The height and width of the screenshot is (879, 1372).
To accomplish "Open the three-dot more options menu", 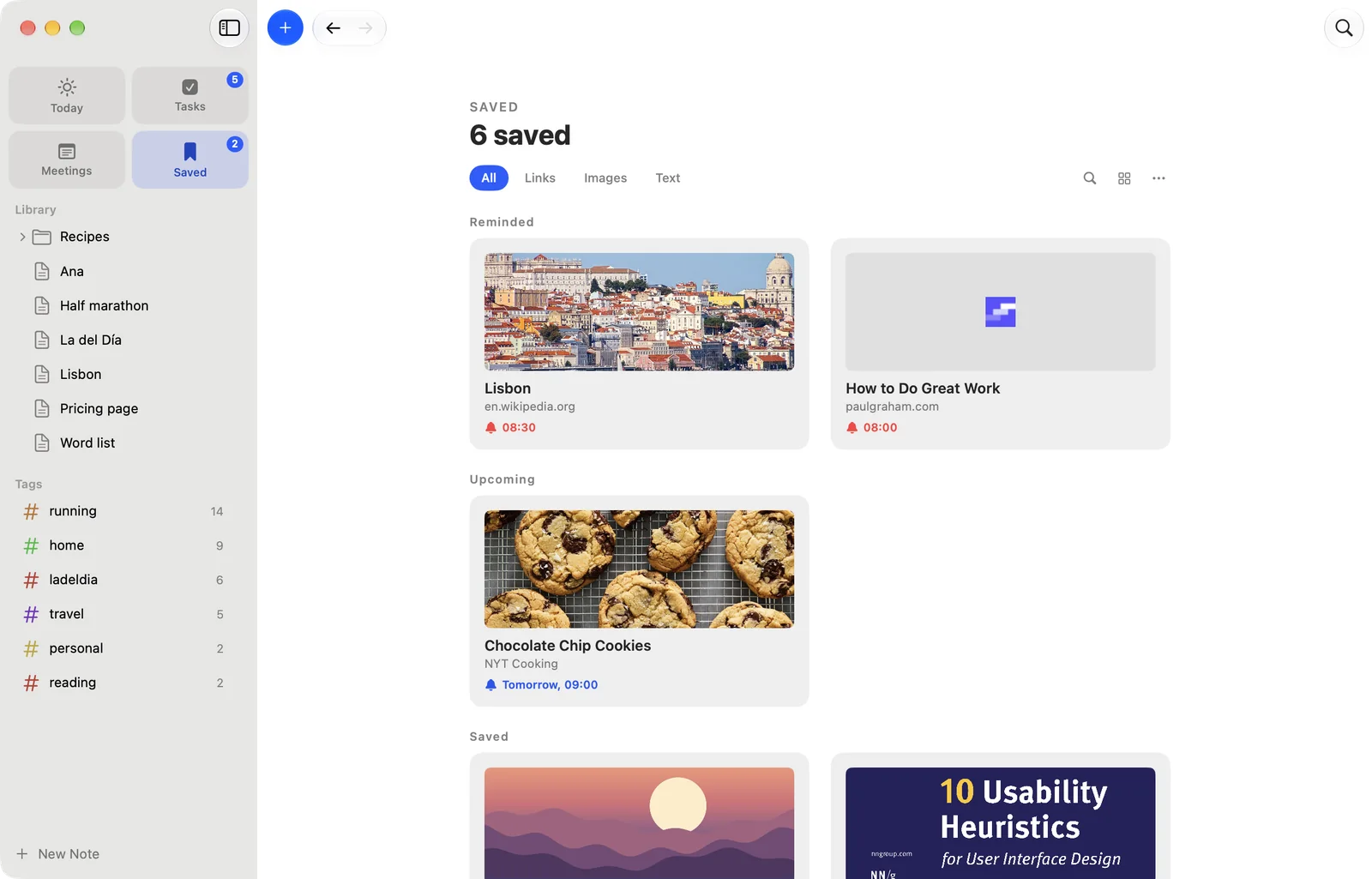I will [1158, 178].
